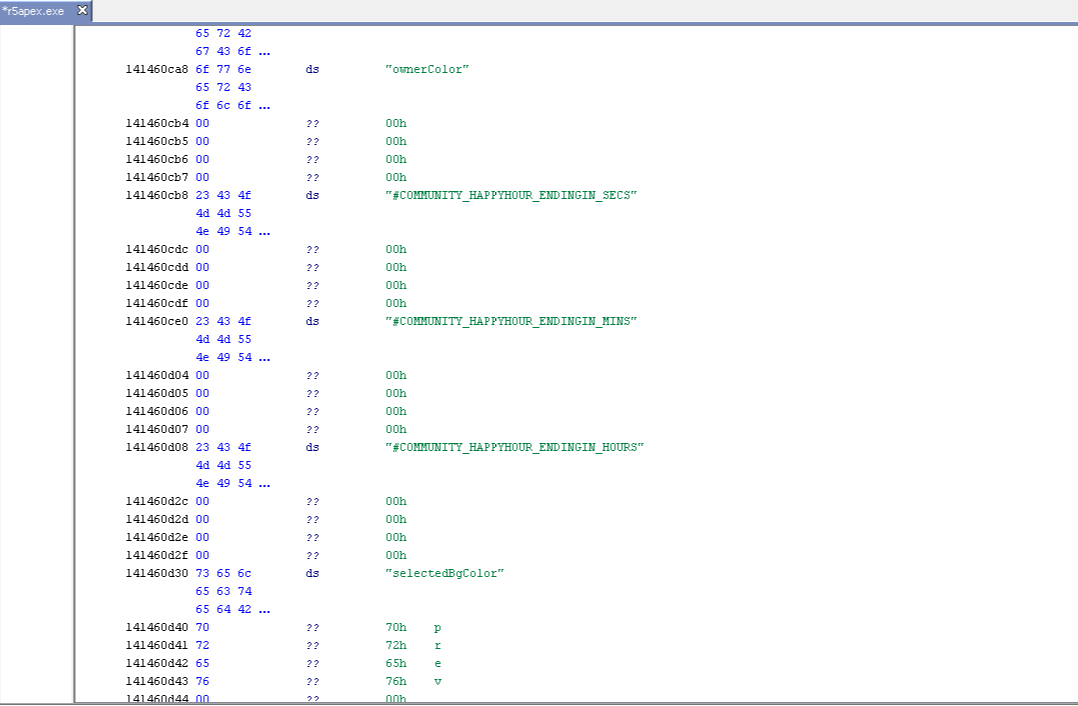Click the HAPPYHOUR_ENDINGIN_MINS string
The image size is (1078, 706).
click(511, 322)
